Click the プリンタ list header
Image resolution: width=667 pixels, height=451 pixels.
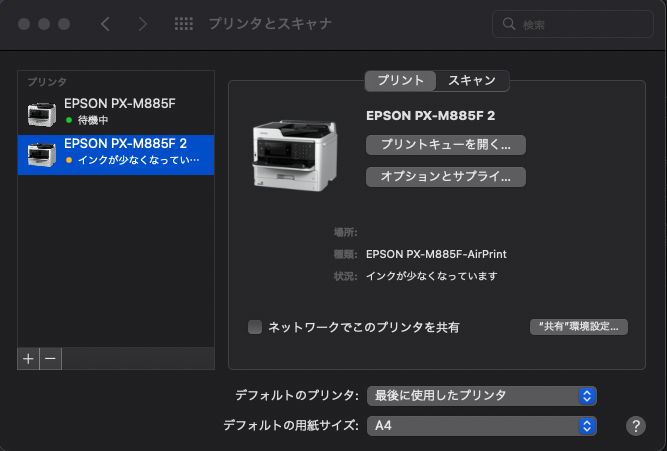pyautogui.click(x=47, y=82)
